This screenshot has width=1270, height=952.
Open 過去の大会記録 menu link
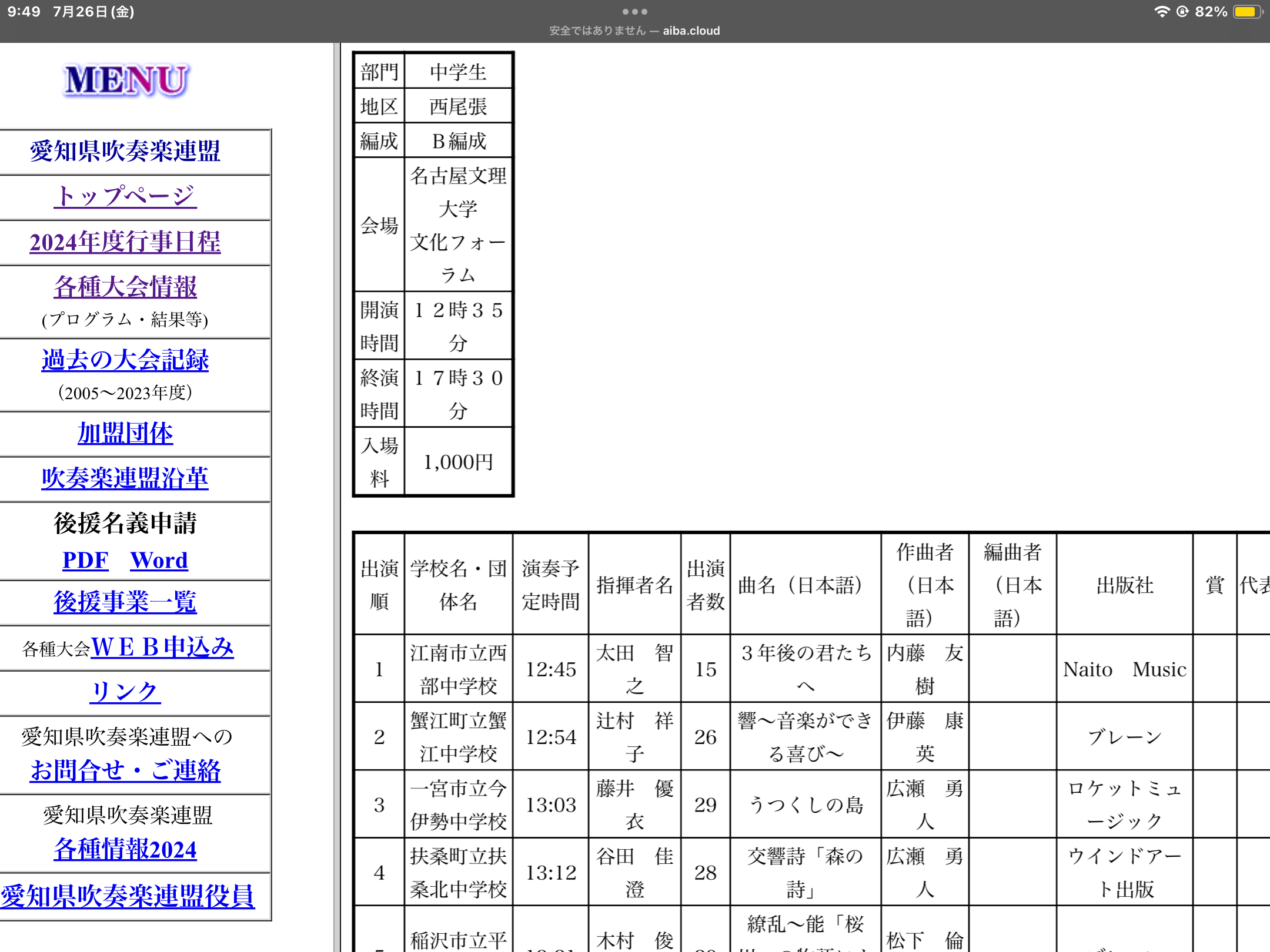tap(125, 360)
